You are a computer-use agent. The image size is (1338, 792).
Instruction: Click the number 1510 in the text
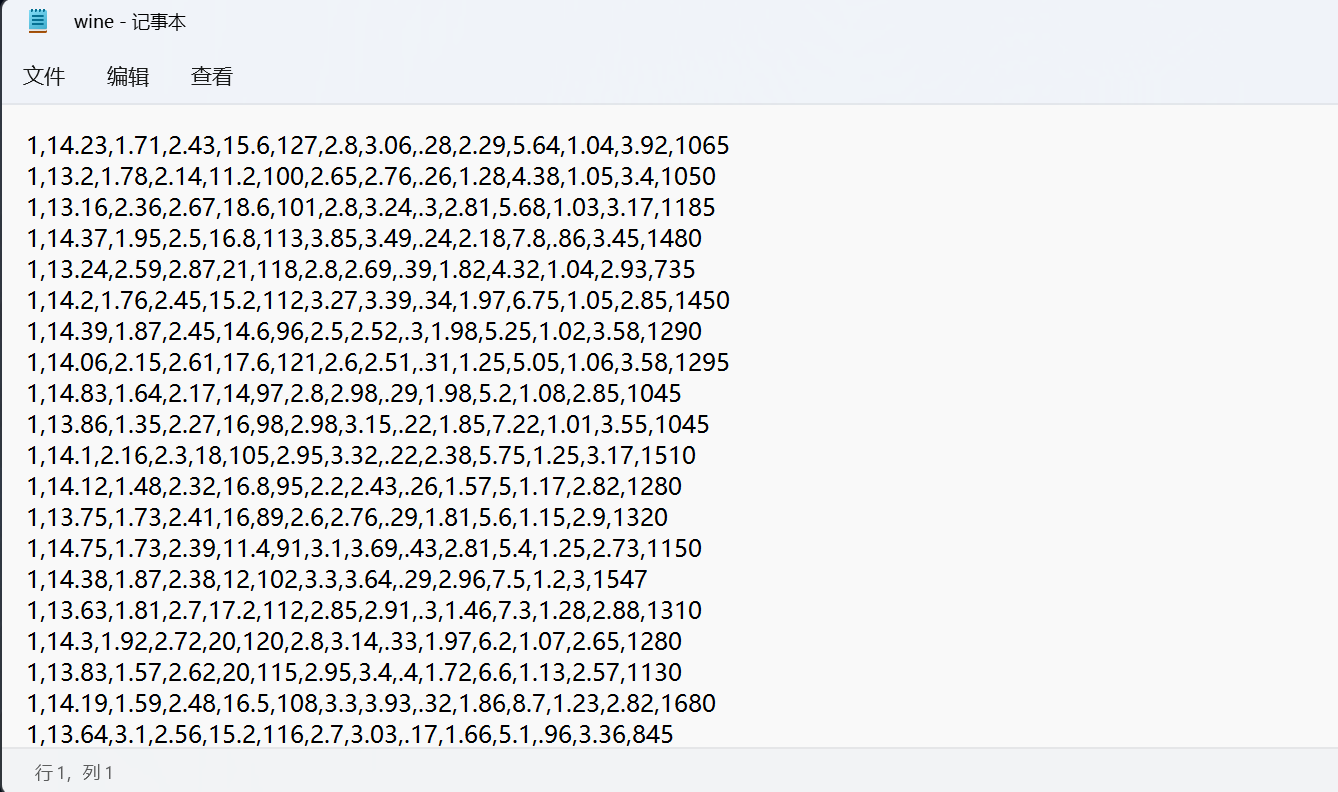(x=668, y=456)
